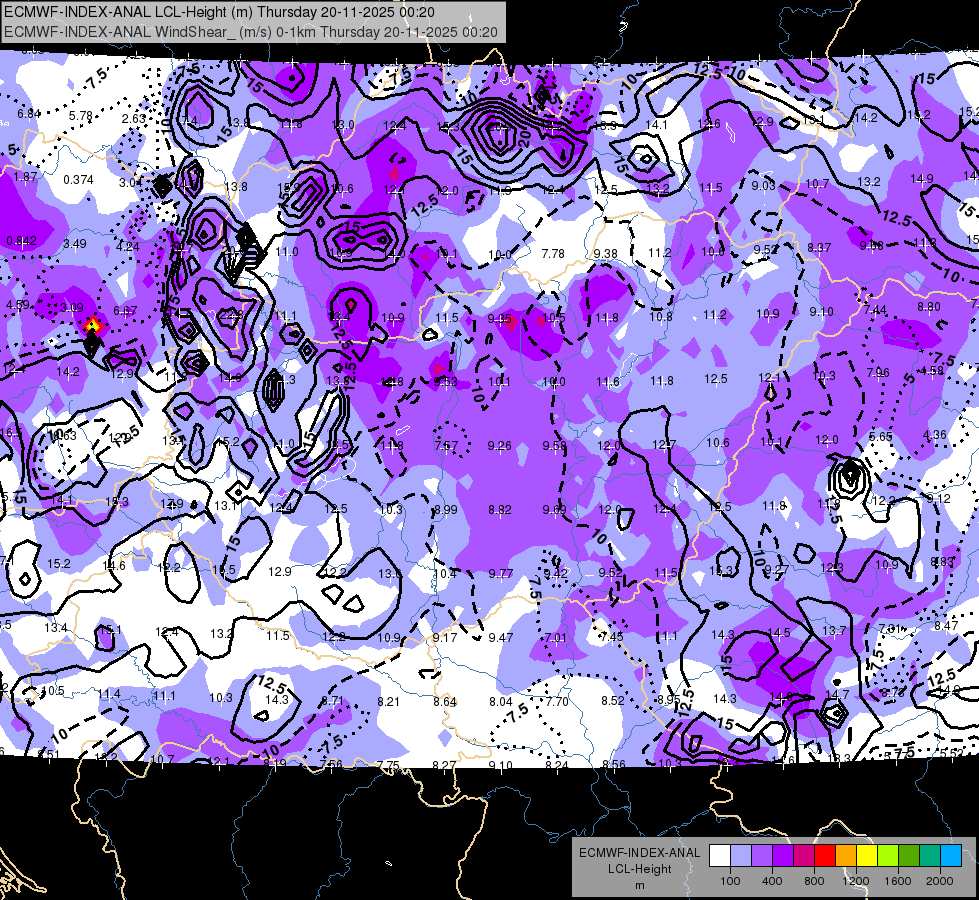The height and width of the screenshot is (900, 979).
Task: Click the magenta swatch in the color scale
Action: click(x=804, y=855)
